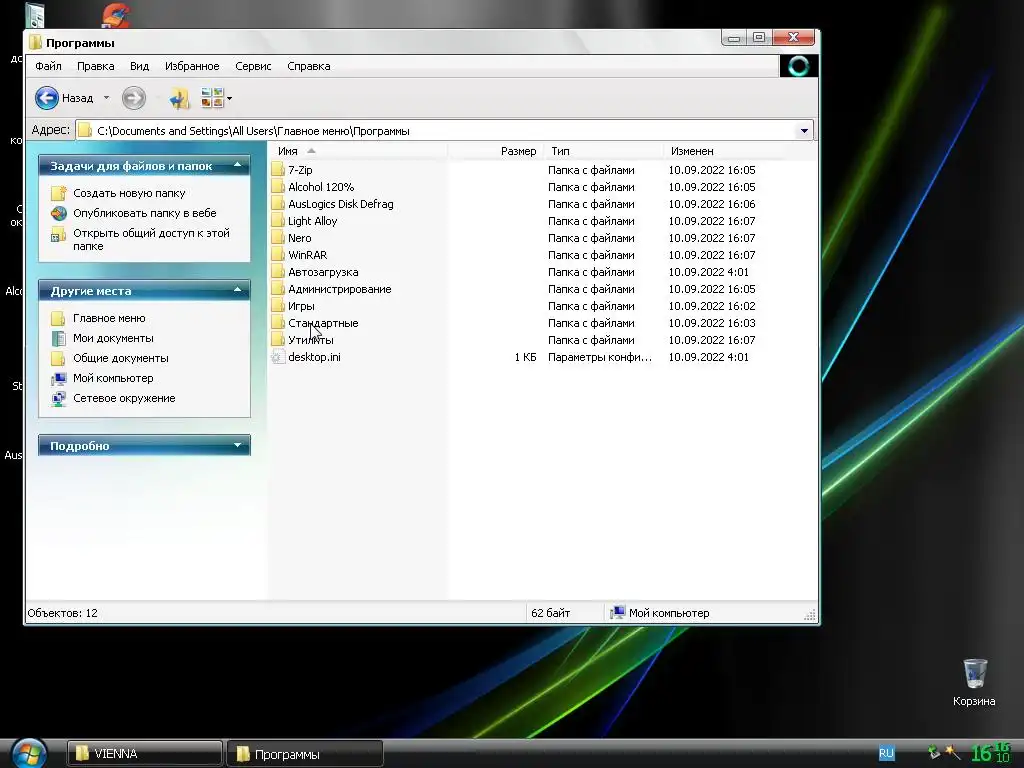Select the desktop.ini file icon
Viewport: 1024px width, 768px height.
(278, 357)
